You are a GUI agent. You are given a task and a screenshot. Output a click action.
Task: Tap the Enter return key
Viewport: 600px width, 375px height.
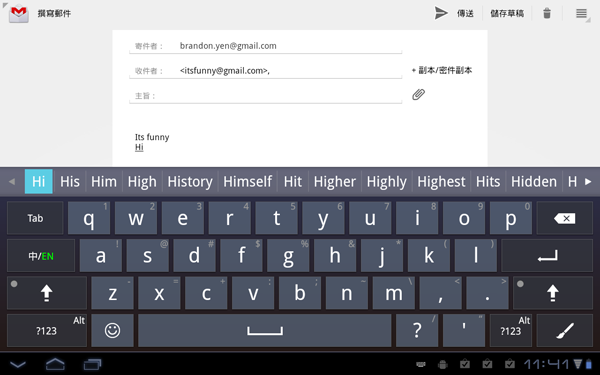coord(547,256)
